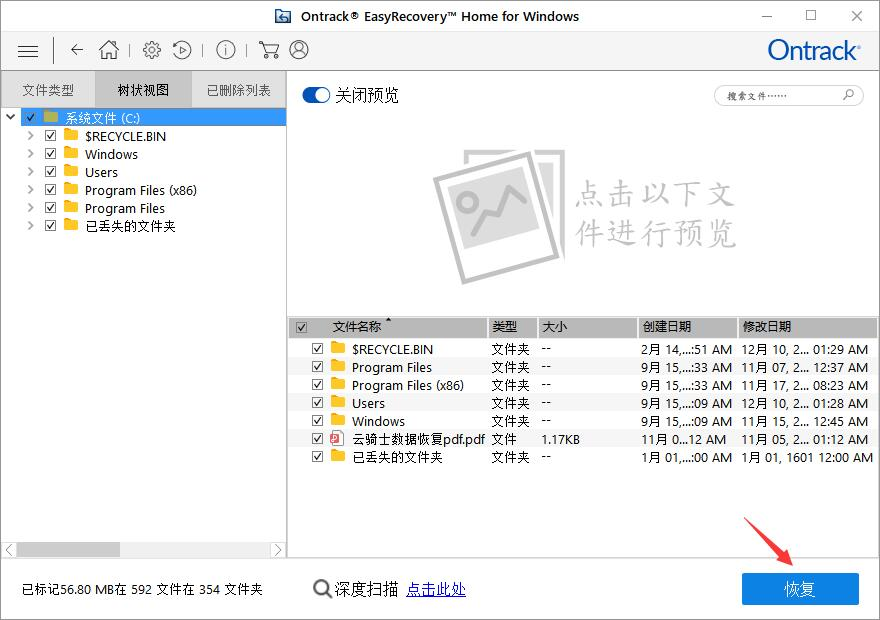Image resolution: width=880 pixels, height=620 pixels.
Task: Click the $RECYCLE.BIN folder icon in file list
Action: point(338,348)
